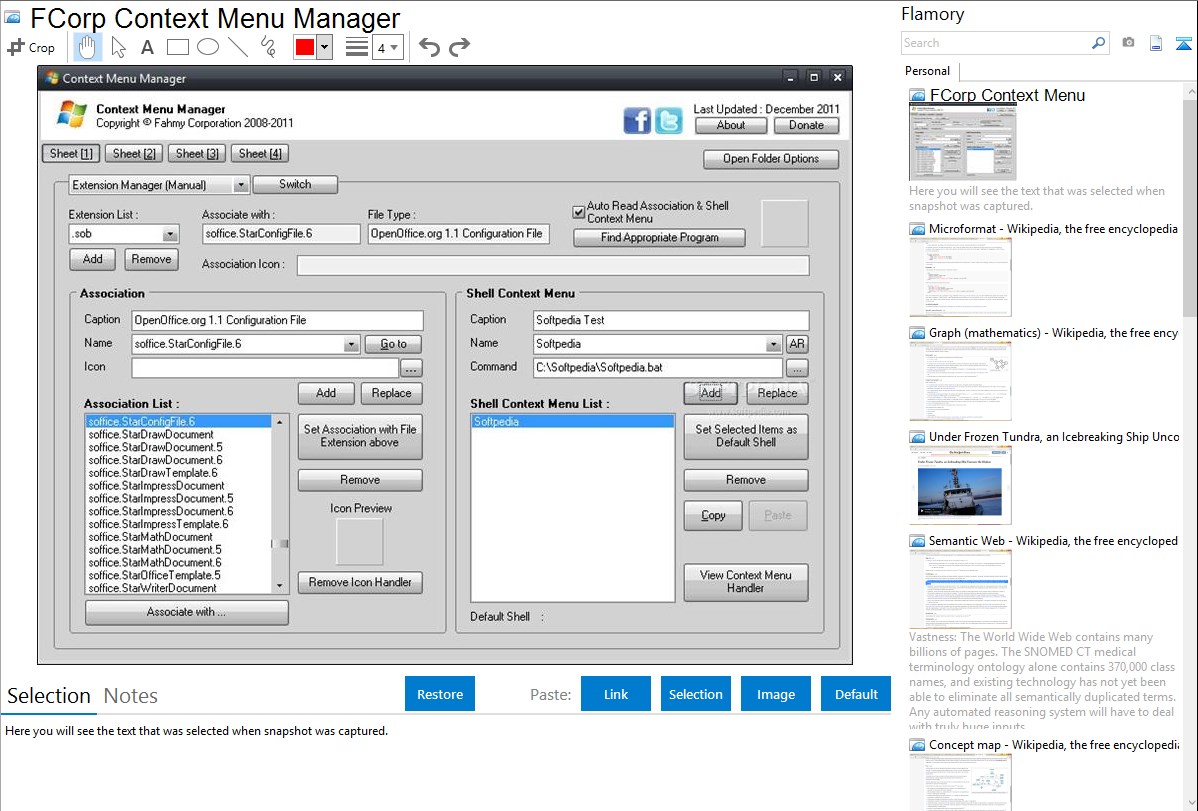Pick the freehand squiggle tool
This screenshot has height=811, width=1198.
pos(267,47)
